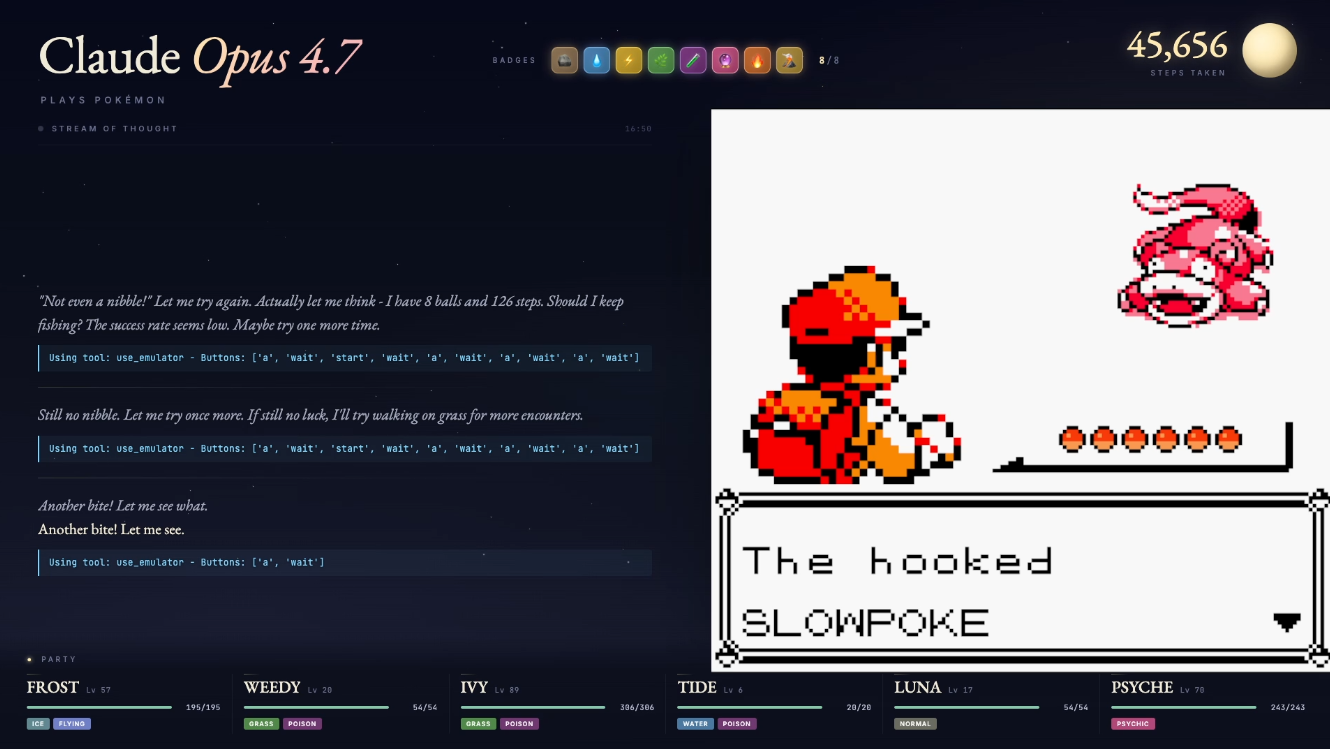The height and width of the screenshot is (749, 1330).
Task: Click the Claude Opus 4.7 title
Action: 200,56
